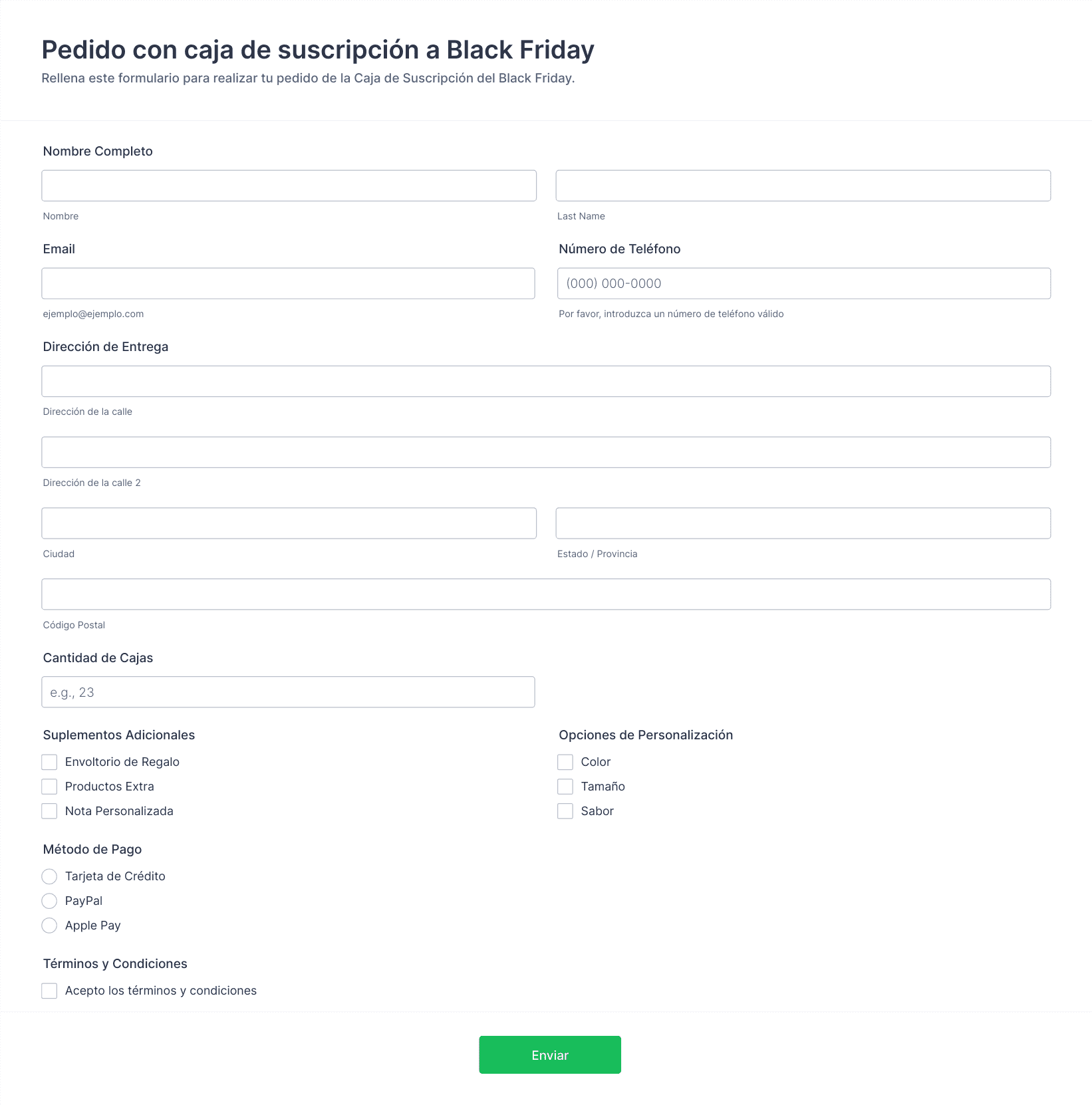This screenshot has height=1105, width=1092.
Task: Tick the Nota Personalizada checkbox
Action: (49, 811)
